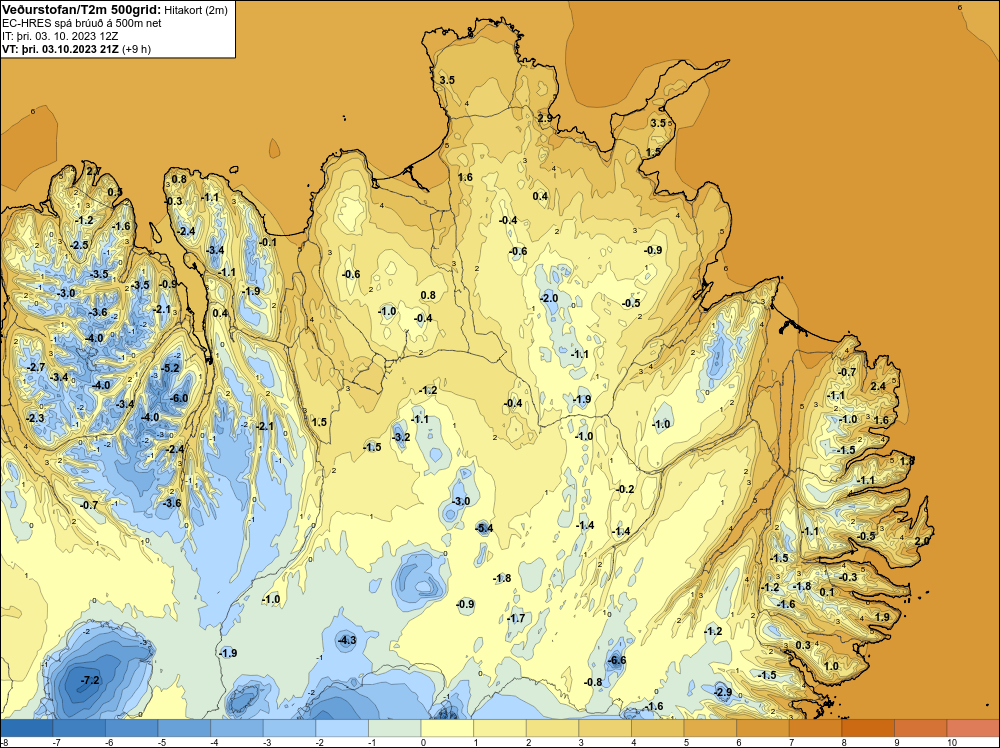Click the "Hitakort (2m)" label

[x=196, y=10]
